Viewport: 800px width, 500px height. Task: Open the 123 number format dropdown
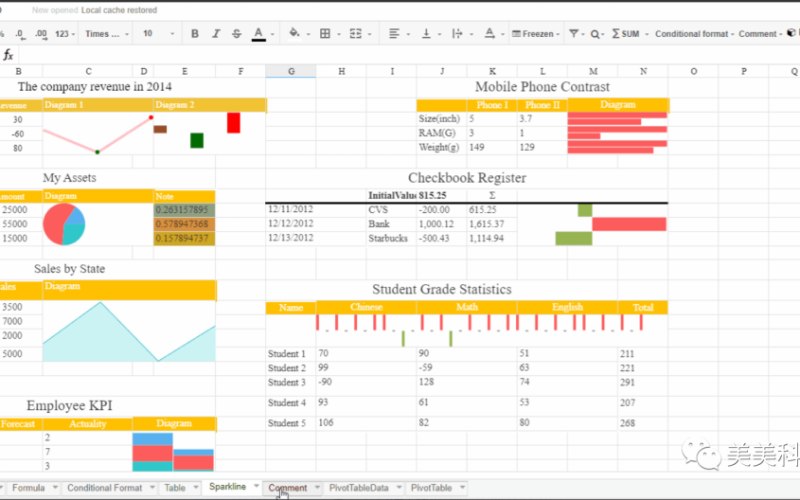coord(65,34)
